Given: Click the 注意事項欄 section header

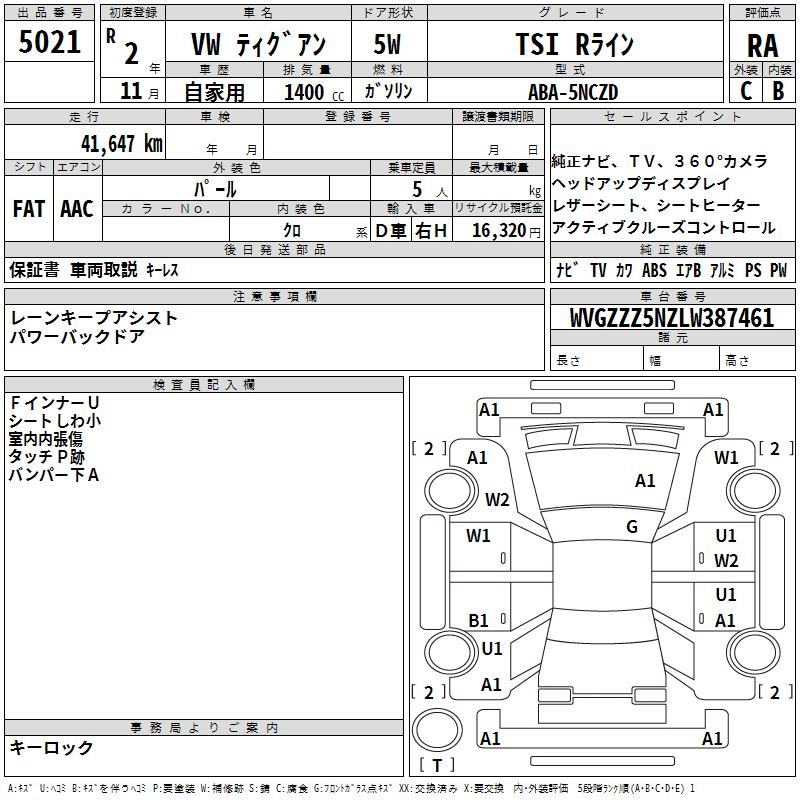Looking at the screenshot, I should (274, 296).
